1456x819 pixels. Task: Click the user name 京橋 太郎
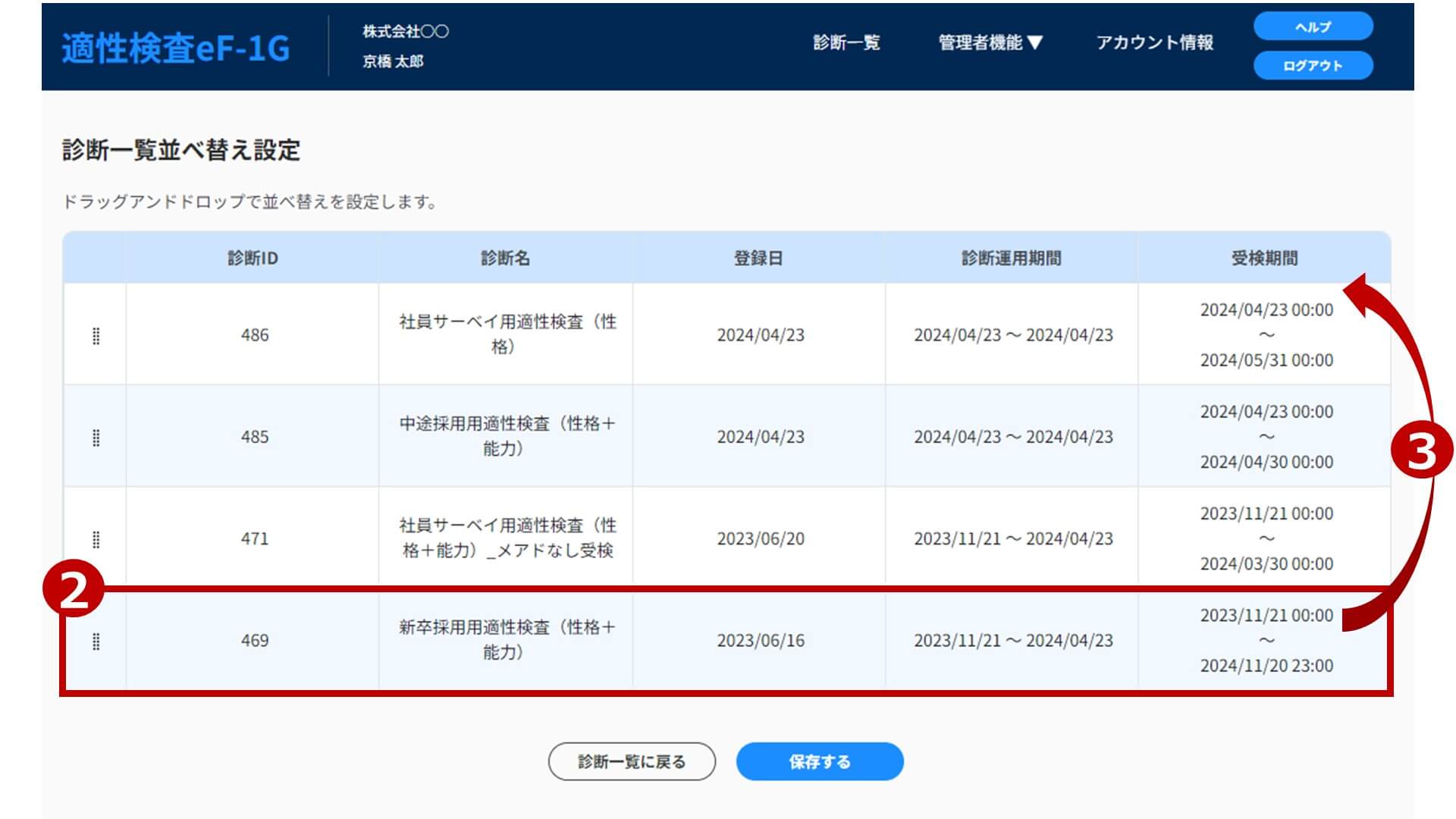click(x=393, y=61)
